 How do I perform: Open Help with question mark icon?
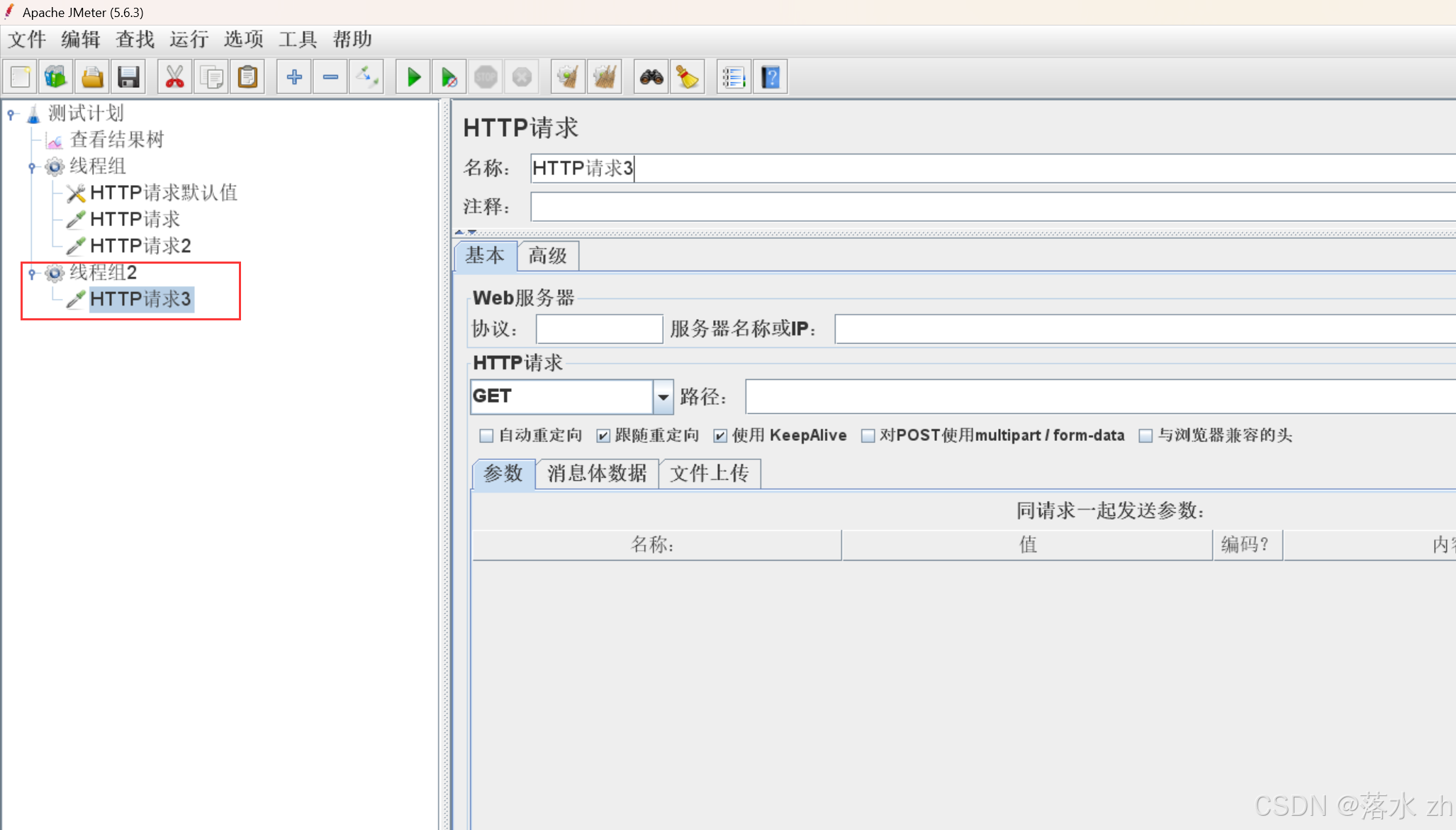tap(771, 77)
